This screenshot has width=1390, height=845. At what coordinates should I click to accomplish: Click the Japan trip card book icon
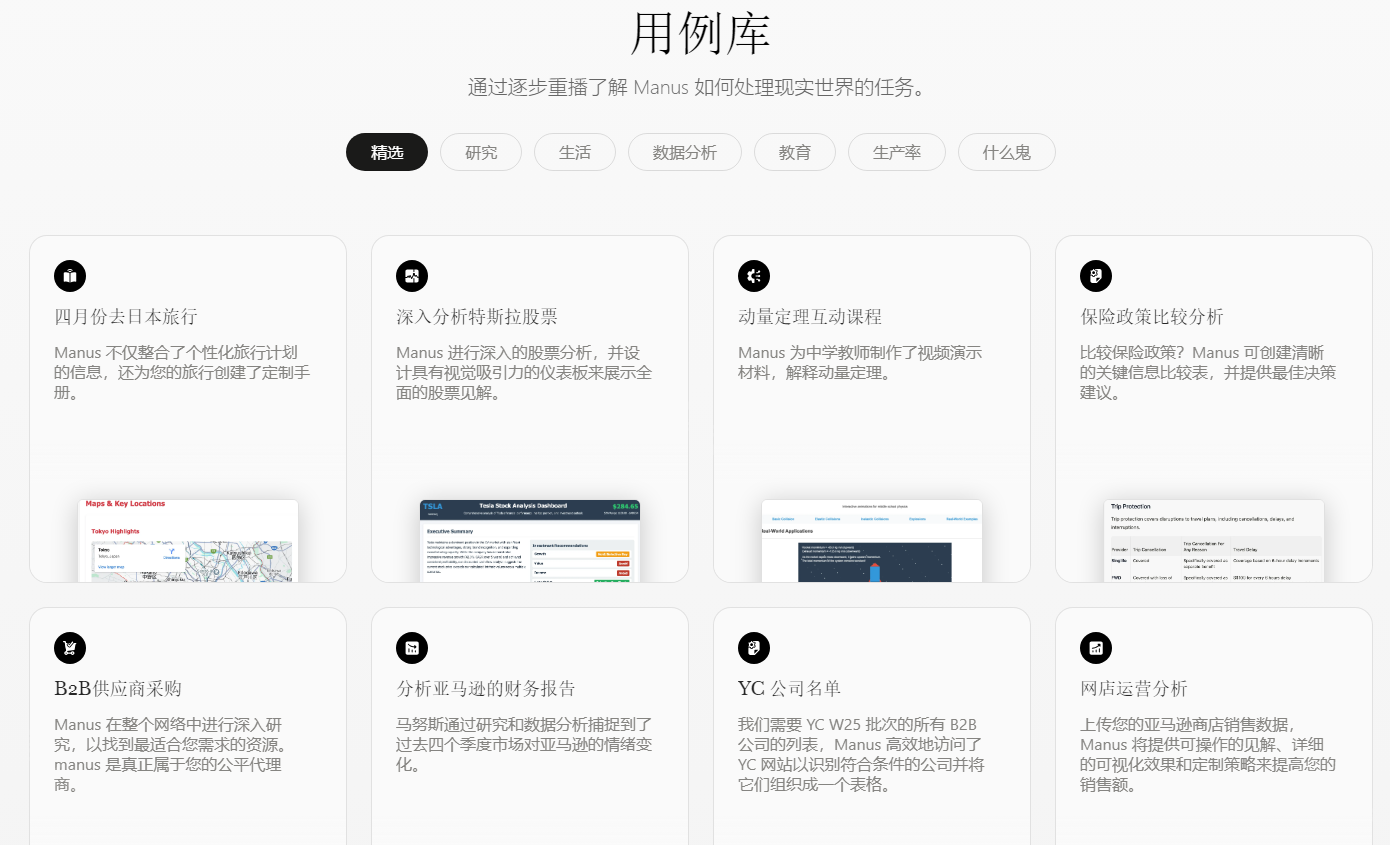[x=70, y=276]
